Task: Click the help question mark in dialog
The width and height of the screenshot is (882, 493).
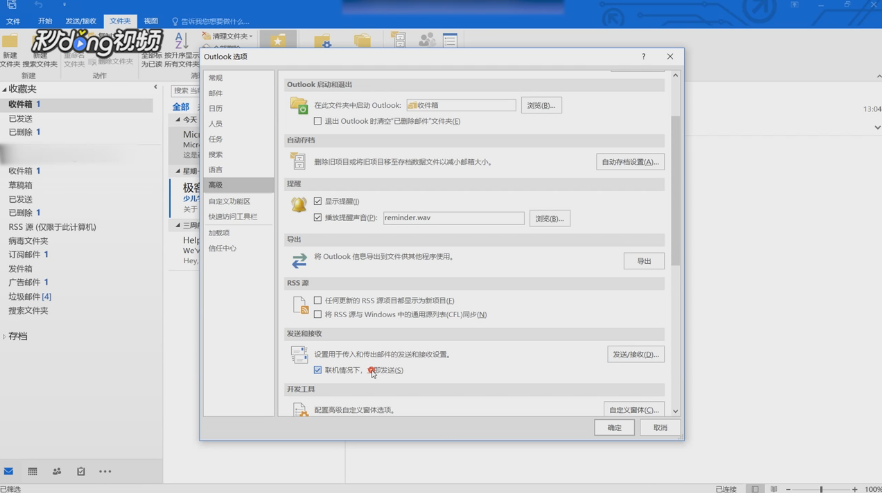Action: pyautogui.click(x=644, y=56)
